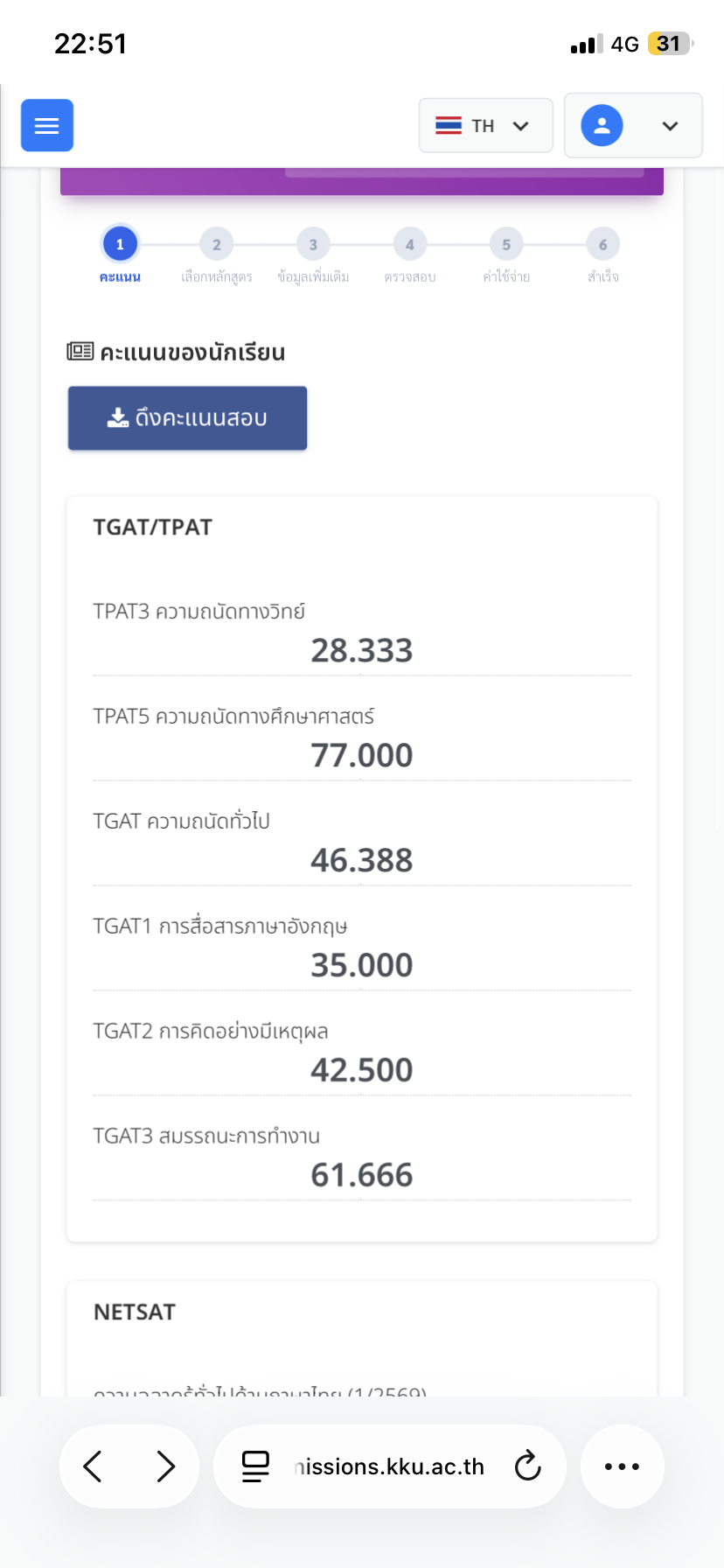Image resolution: width=724 pixels, height=1568 pixels.
Task: Tap the browser back arrow
Action: coord(94,1466)
